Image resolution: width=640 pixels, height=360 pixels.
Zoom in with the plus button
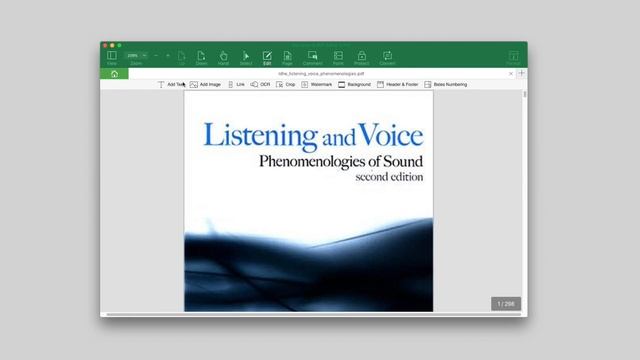tap(168, 56)
